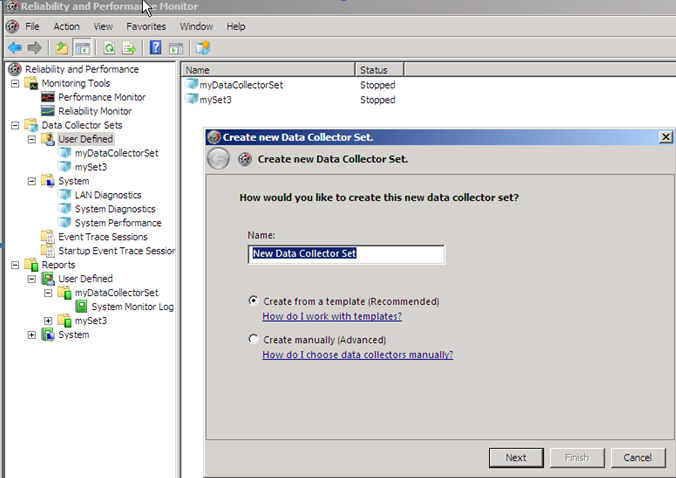676x478 pixels.
Task: Open Help via the blue question mark icon
Action: click(156, 47)
